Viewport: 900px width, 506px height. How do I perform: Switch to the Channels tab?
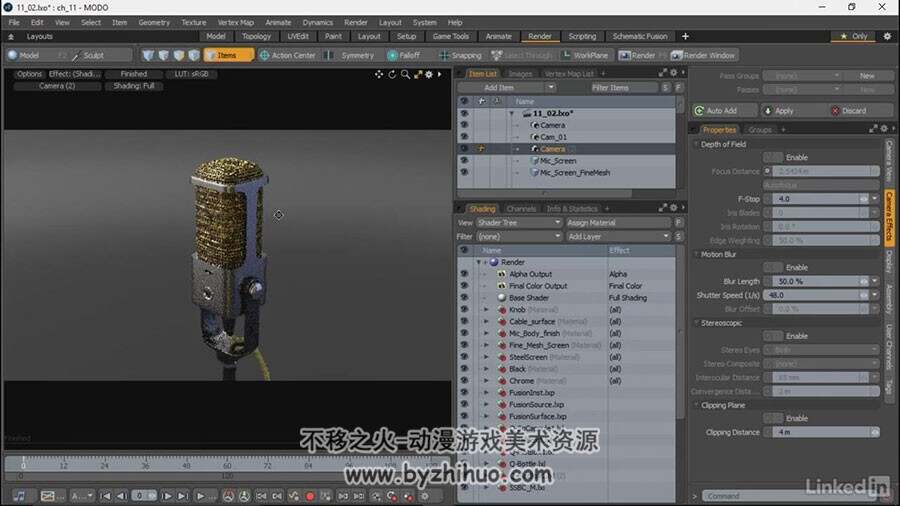(x=521, y=209)
